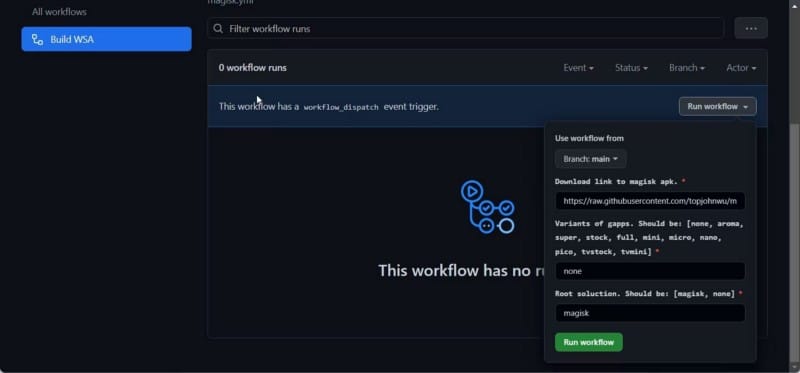The image size is (800, 373).
Task: Click the magnifier icon in filter box
Action: (218, 29)
